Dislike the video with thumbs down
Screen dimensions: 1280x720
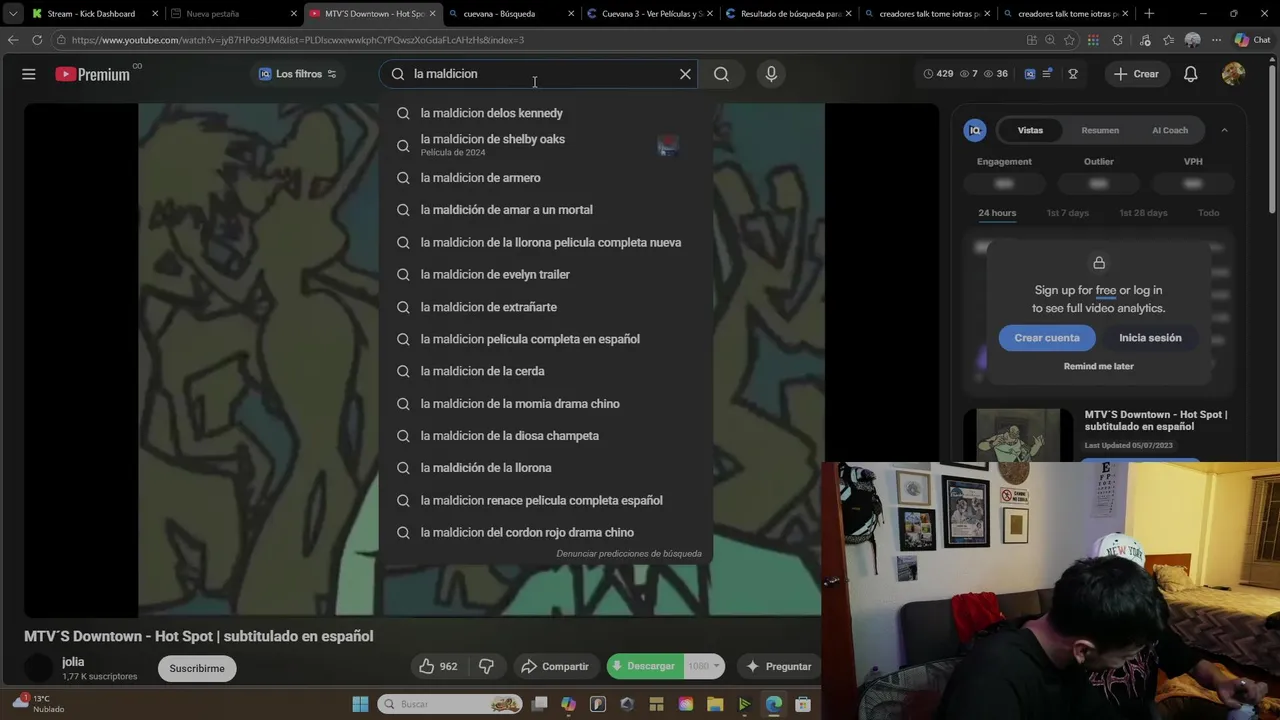coord(486,666)
